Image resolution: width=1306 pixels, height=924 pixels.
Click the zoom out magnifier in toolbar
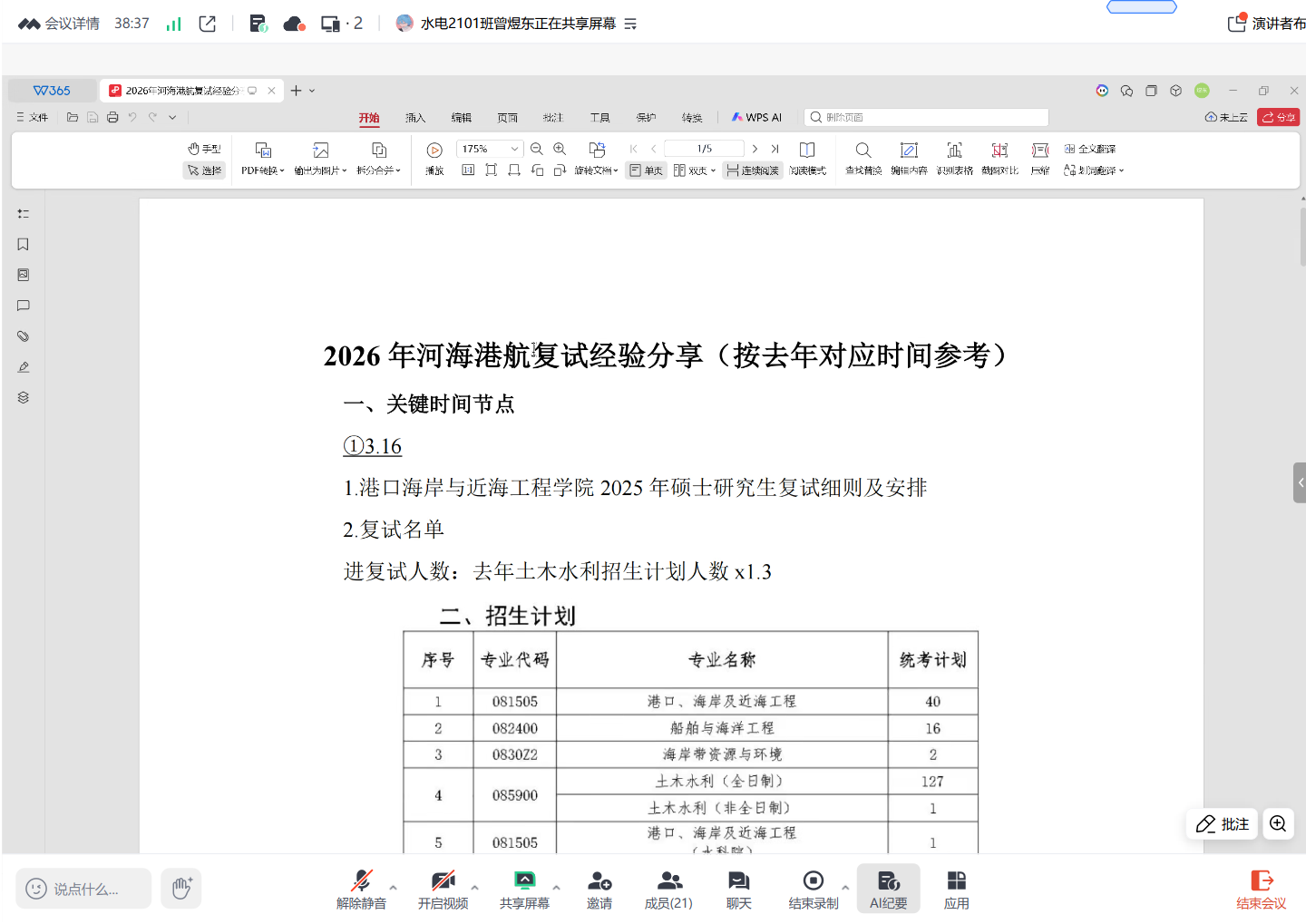pyautogui.click(x=537, y=149)
